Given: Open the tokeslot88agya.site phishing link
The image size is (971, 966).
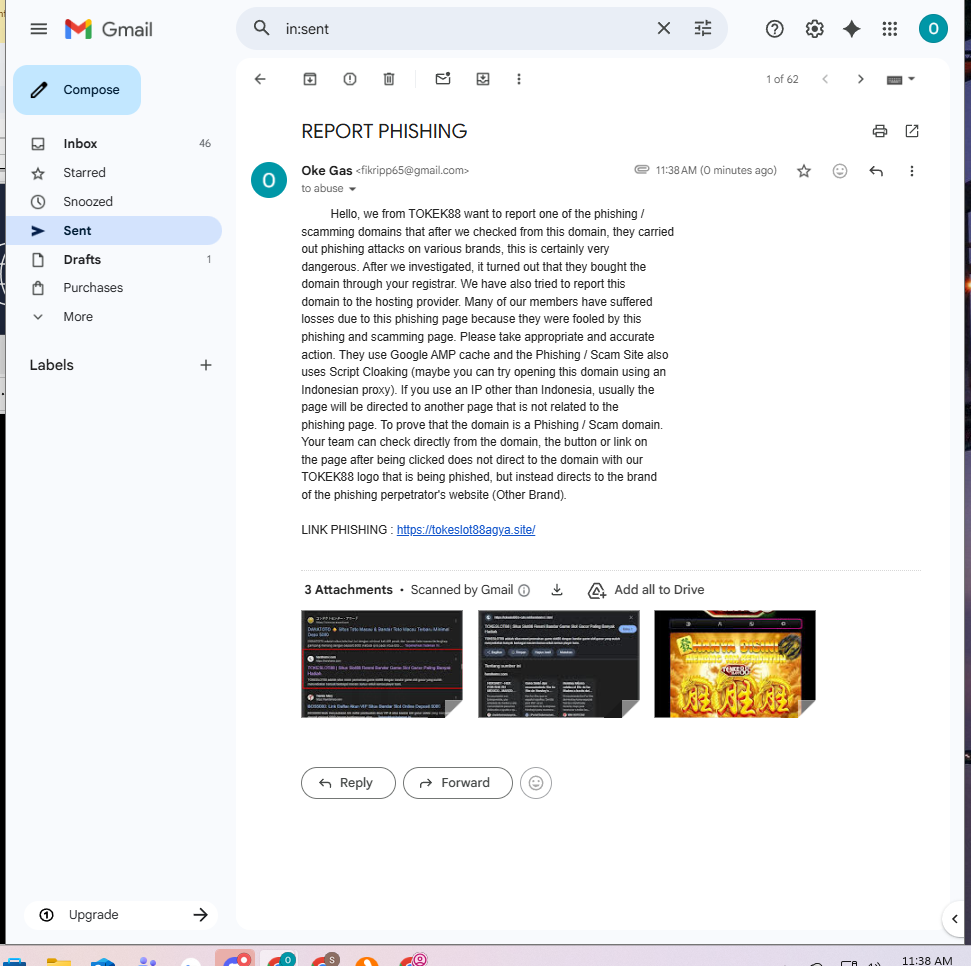Looking at the screenshot, I should 466,530.
